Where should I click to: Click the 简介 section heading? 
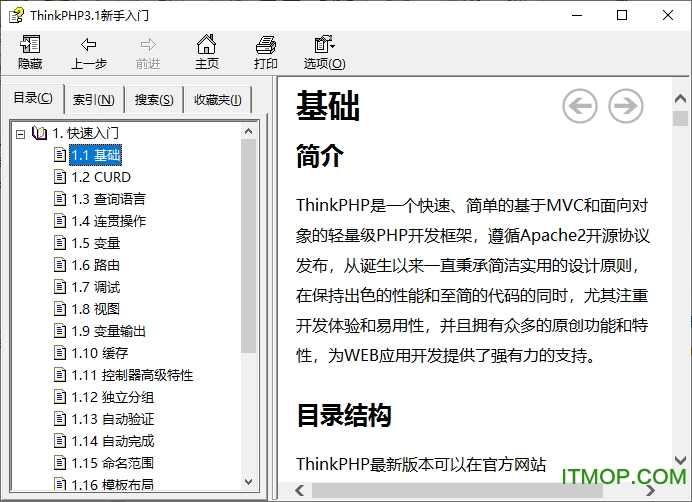pos(320,156)
